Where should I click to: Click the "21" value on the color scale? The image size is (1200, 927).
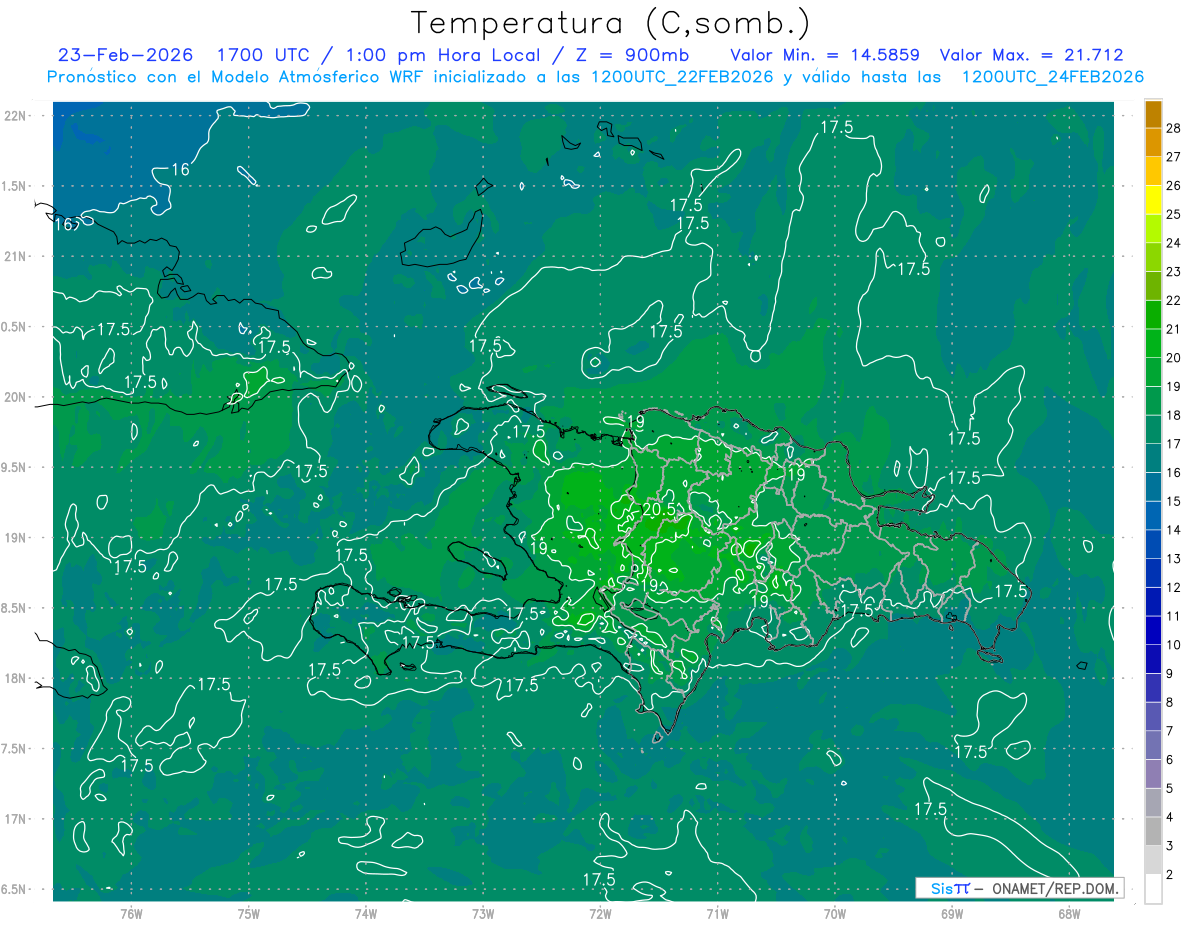click(x=1174, y=329)
